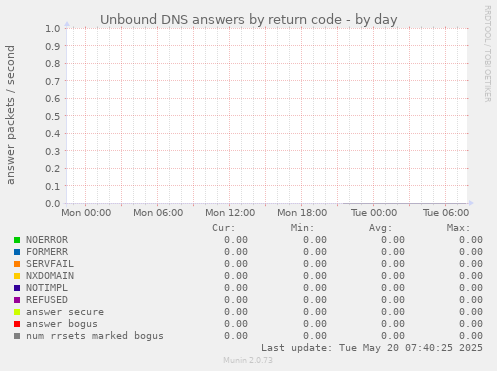Click NXDOMAIN's Avg value 0.00
The height and width of the screenshot is (371, 497).
tap(393, 276)
